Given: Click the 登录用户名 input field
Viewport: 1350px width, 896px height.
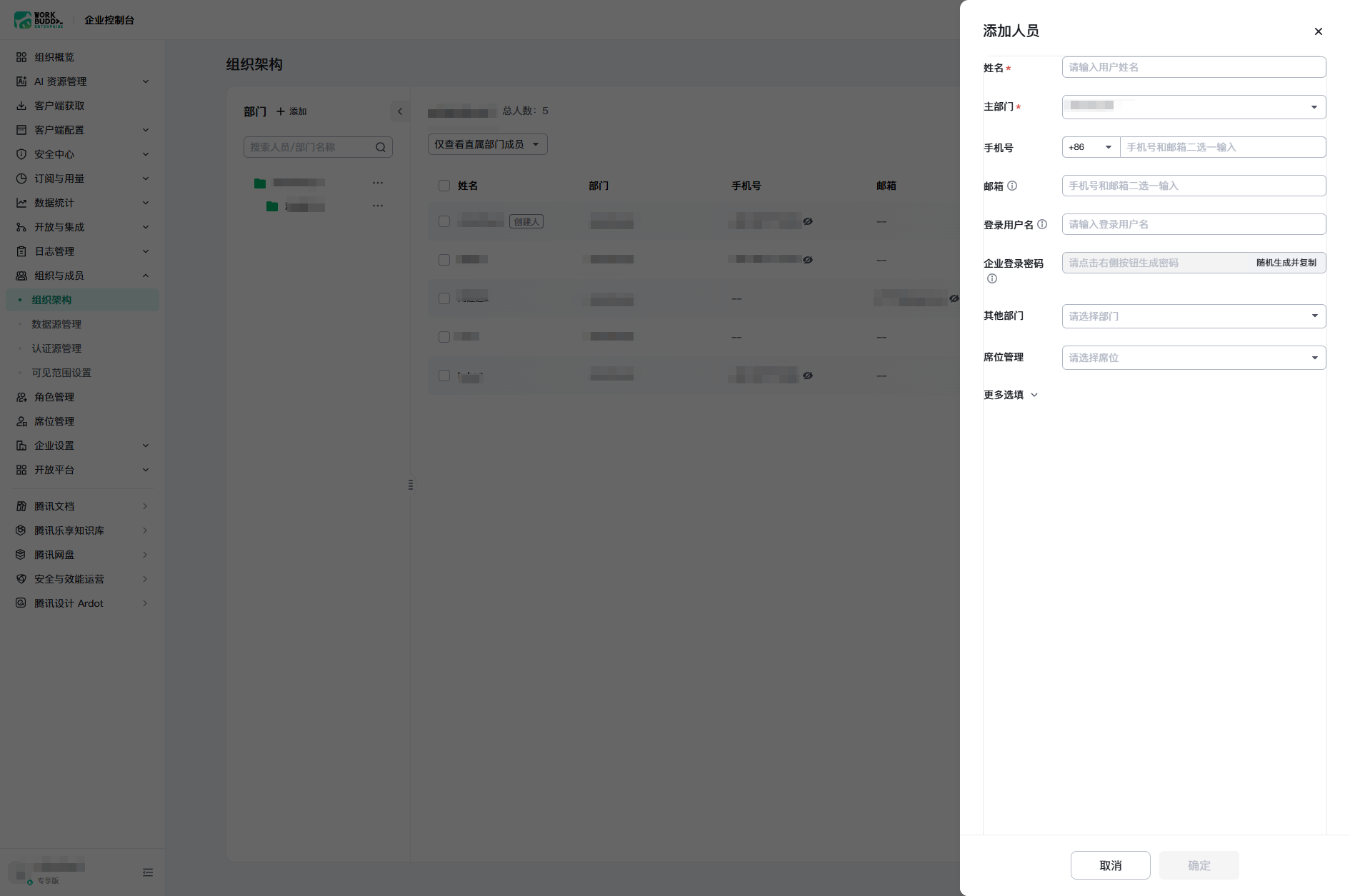Looking at the screenshot, I should 1194,224.
